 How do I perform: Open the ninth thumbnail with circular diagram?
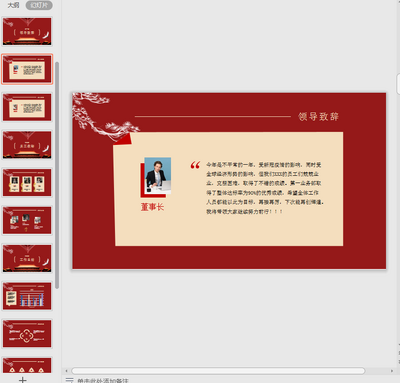27,334
